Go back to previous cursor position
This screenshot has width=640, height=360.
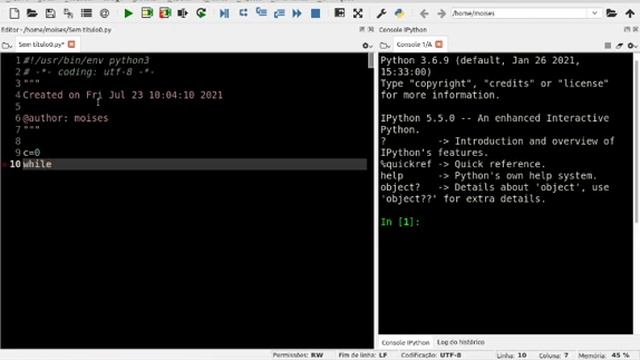point(424,14)
